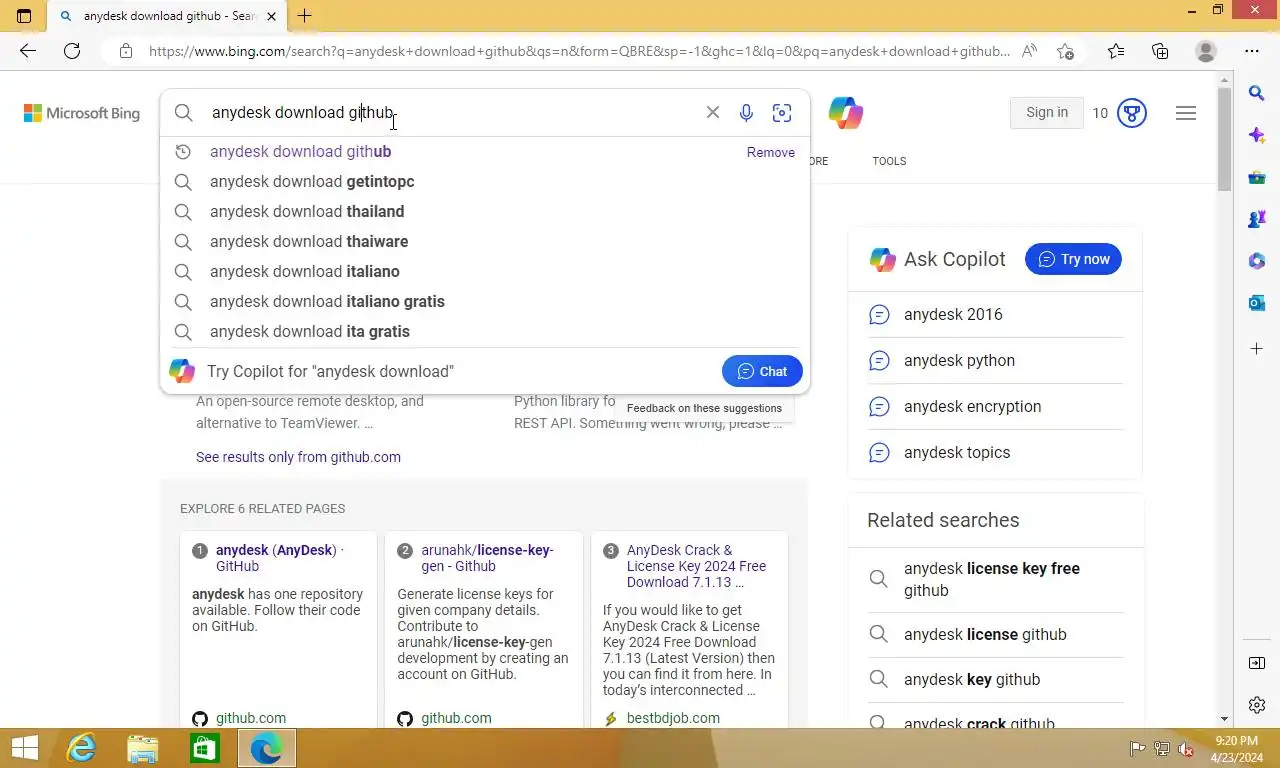Open sidebar settings gear

1257,705
